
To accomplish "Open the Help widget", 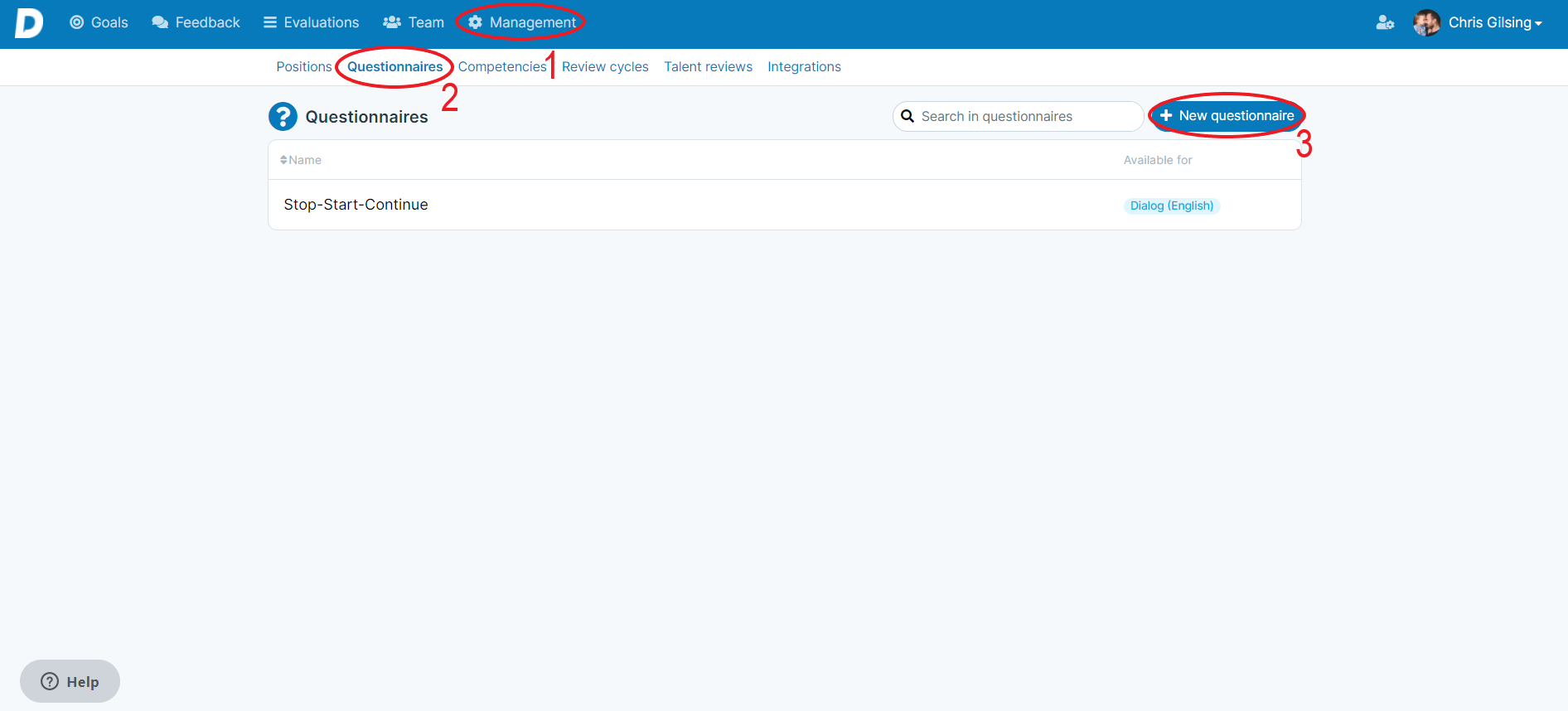I will (x=70, y=681).
